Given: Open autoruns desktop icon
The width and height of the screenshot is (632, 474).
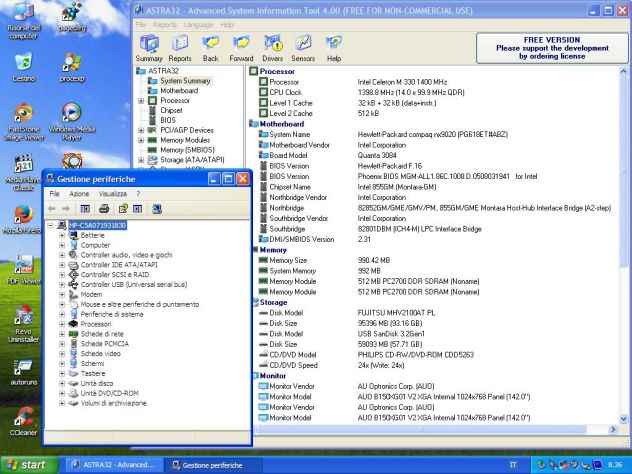Looking at the screenshot, I should click(x=23, y=372).
